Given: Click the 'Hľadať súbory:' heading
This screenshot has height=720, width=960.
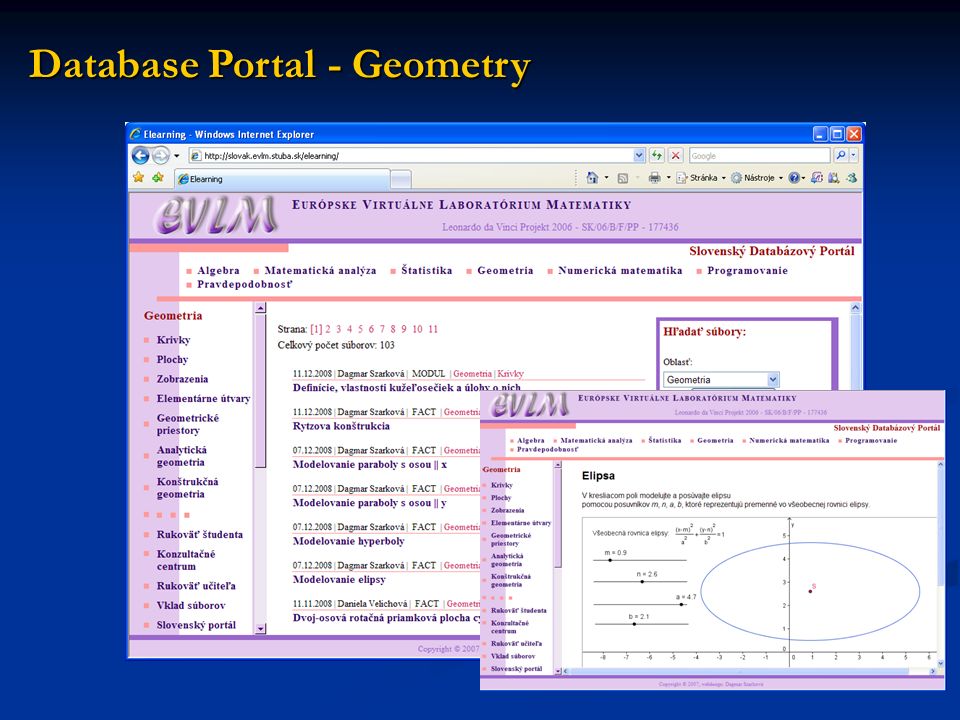Looking at the screenshot, I should click(x=705, y=332).
